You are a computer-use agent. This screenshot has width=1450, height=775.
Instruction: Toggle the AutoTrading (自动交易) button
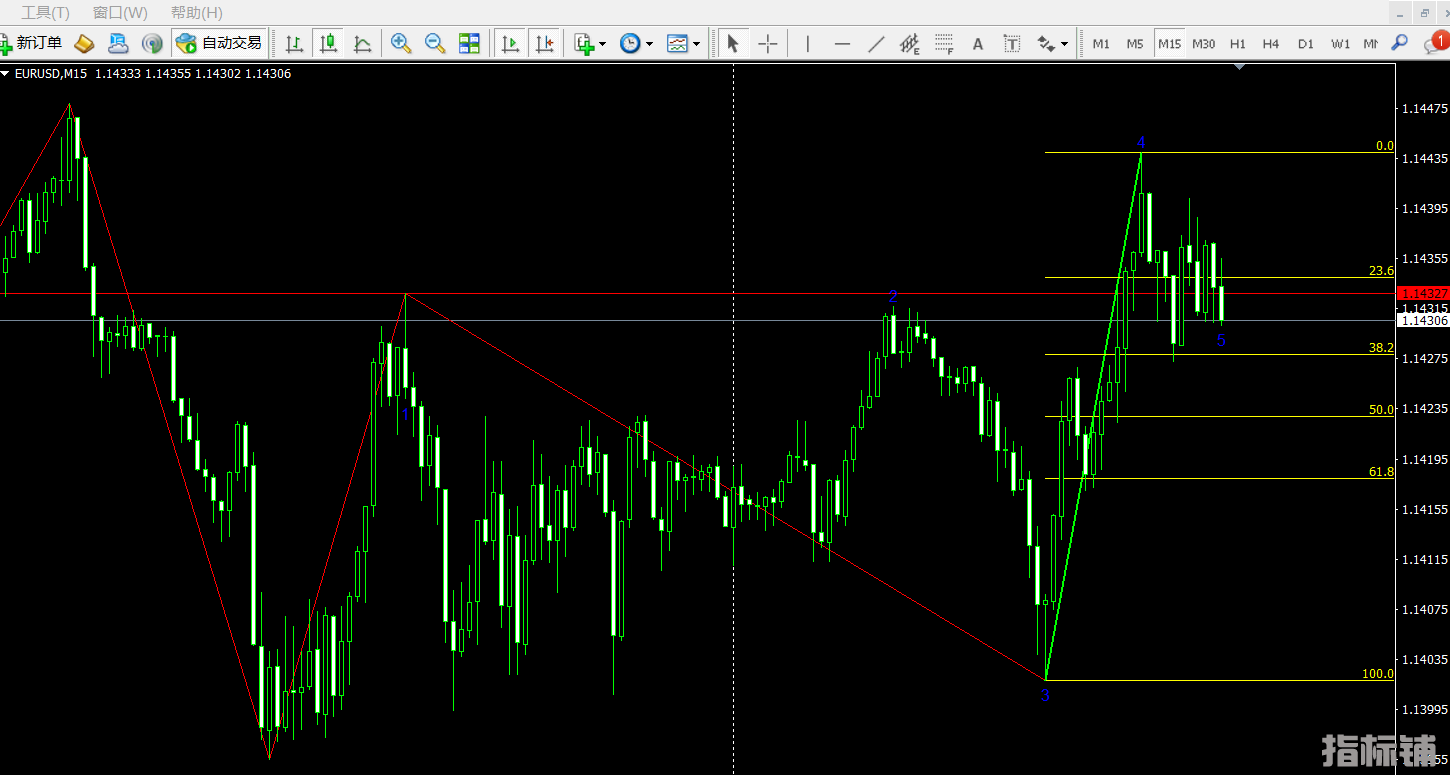[218, 43]
